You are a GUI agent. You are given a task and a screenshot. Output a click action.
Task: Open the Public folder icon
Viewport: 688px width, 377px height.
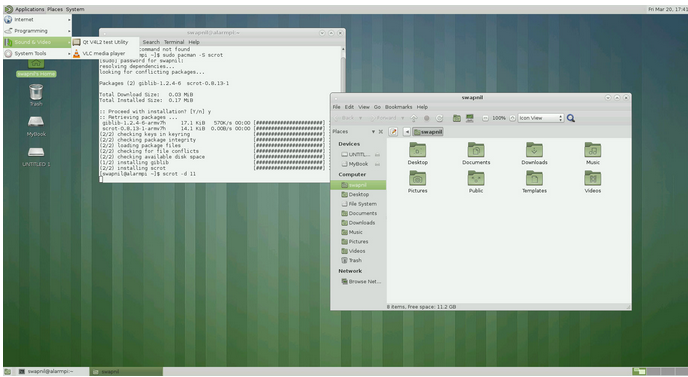476,182
